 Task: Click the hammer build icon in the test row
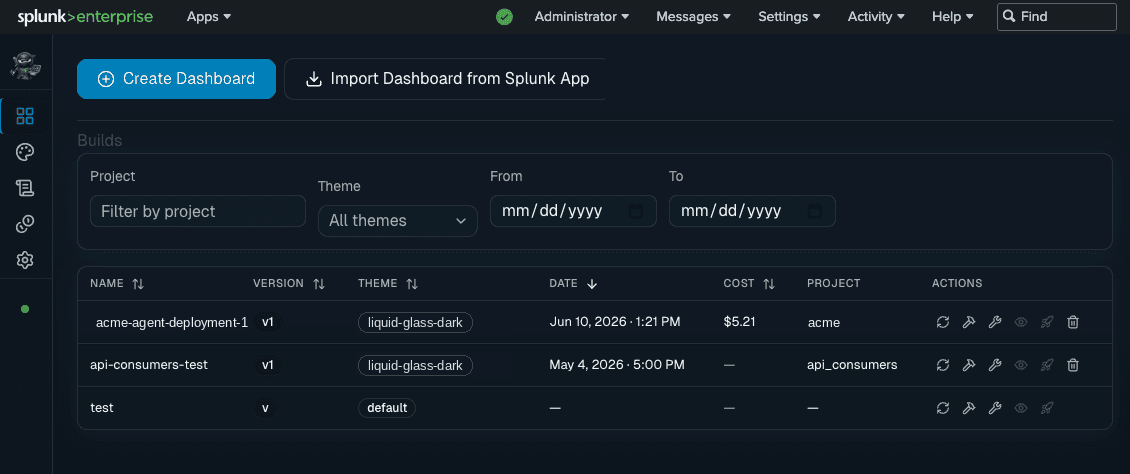(x=969, y=408)
